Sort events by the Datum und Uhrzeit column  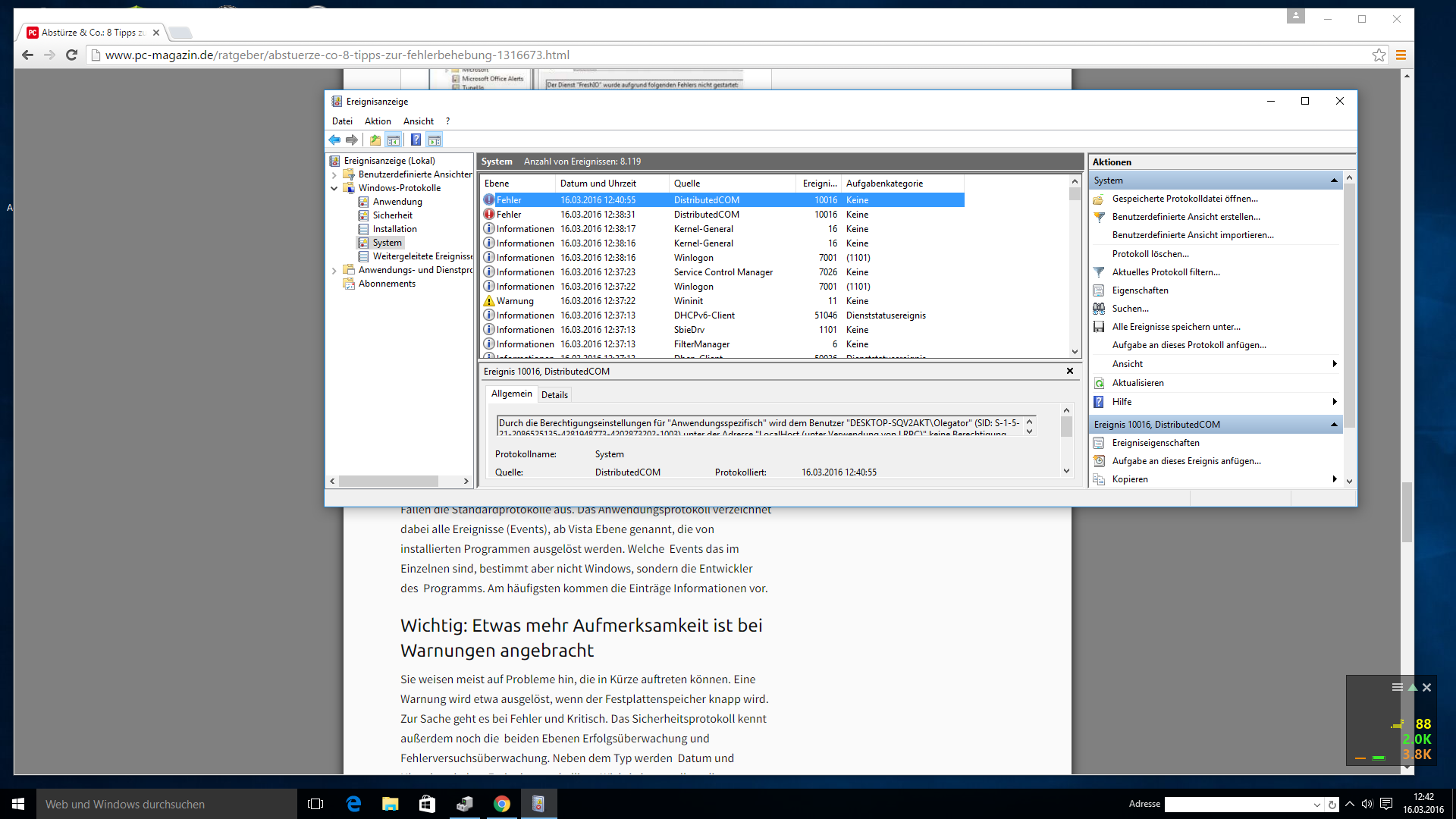598,184
